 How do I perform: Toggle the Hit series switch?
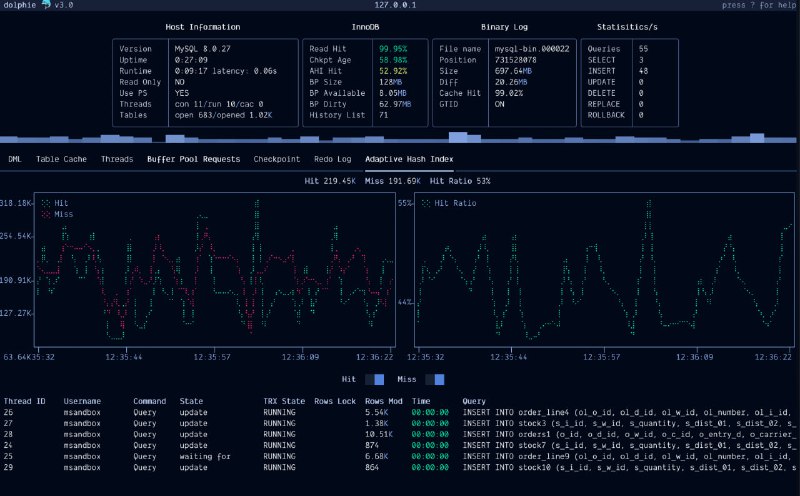374,379
